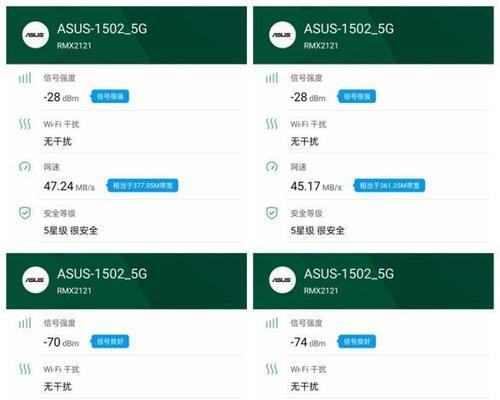Click 信号良好 badge beside -74 dBm

(x=357, y=341)
